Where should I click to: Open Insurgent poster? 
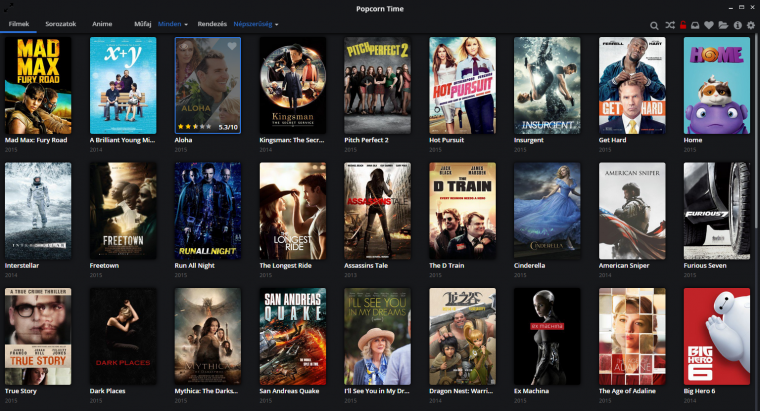[547, 85]
